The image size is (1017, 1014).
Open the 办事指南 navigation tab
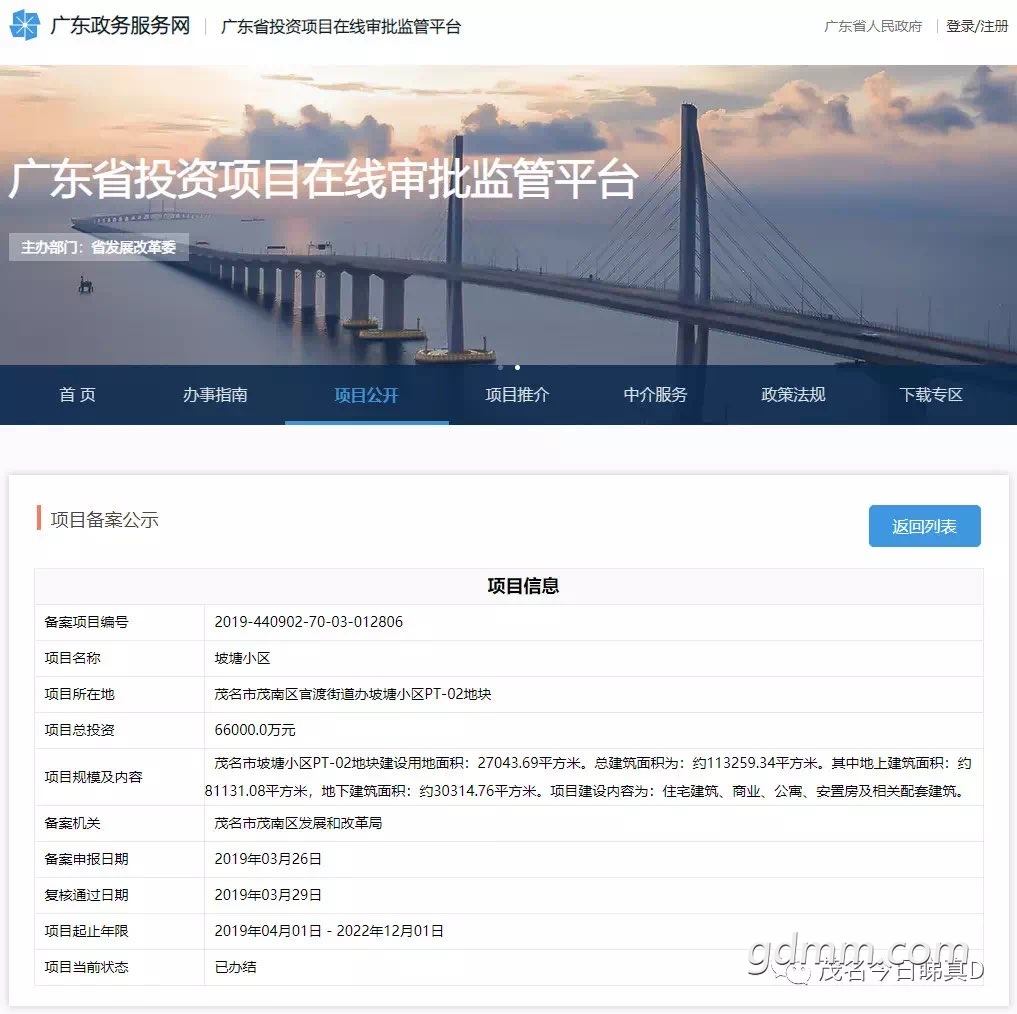point(215,394)
